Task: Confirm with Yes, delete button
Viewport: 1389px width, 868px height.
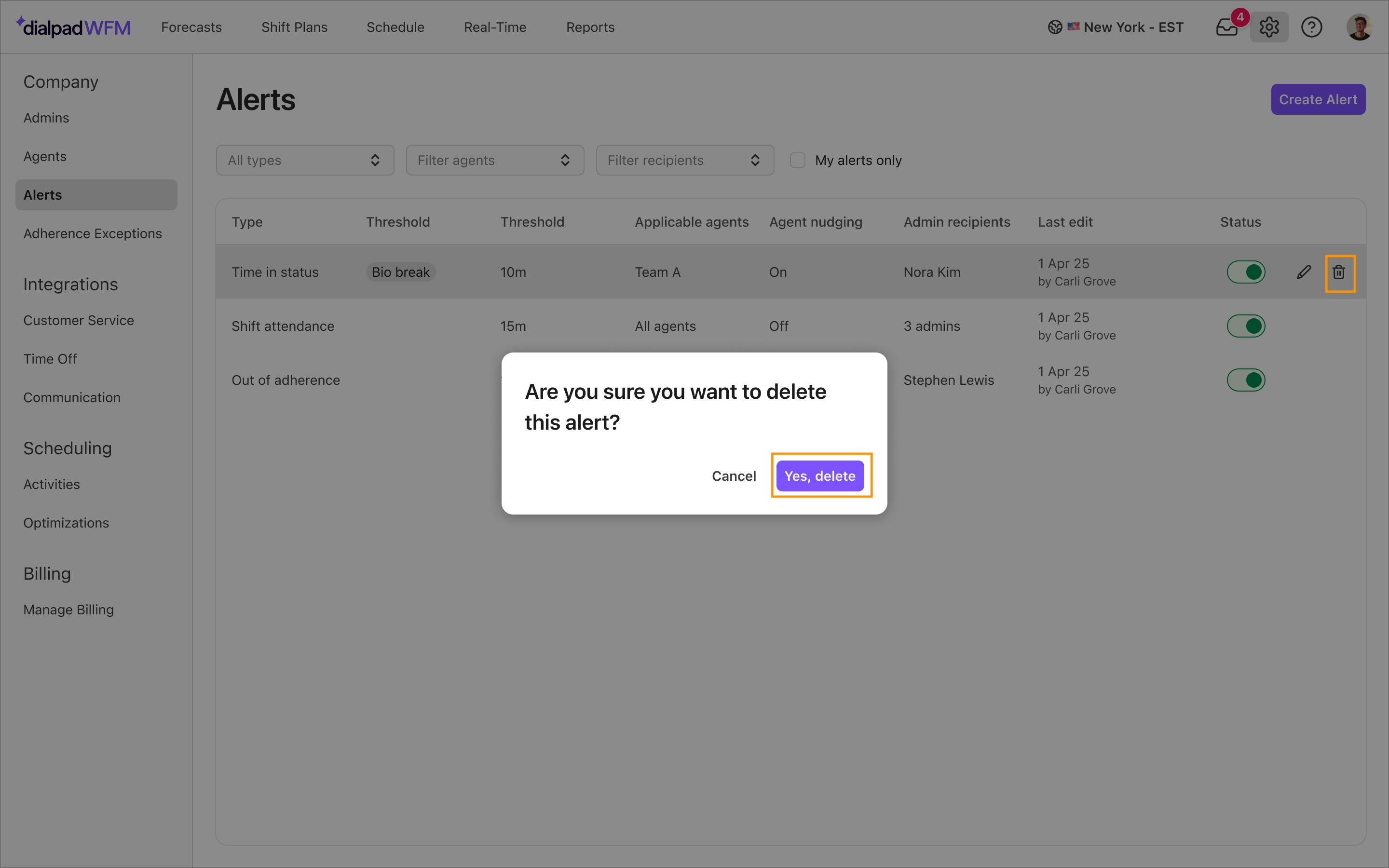Action: click(x=819, y=476)
